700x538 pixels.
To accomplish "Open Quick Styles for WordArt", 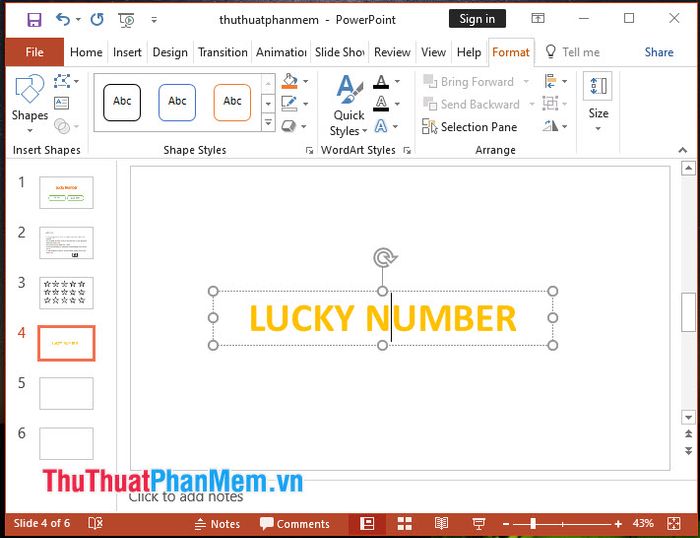I will 349,105.
